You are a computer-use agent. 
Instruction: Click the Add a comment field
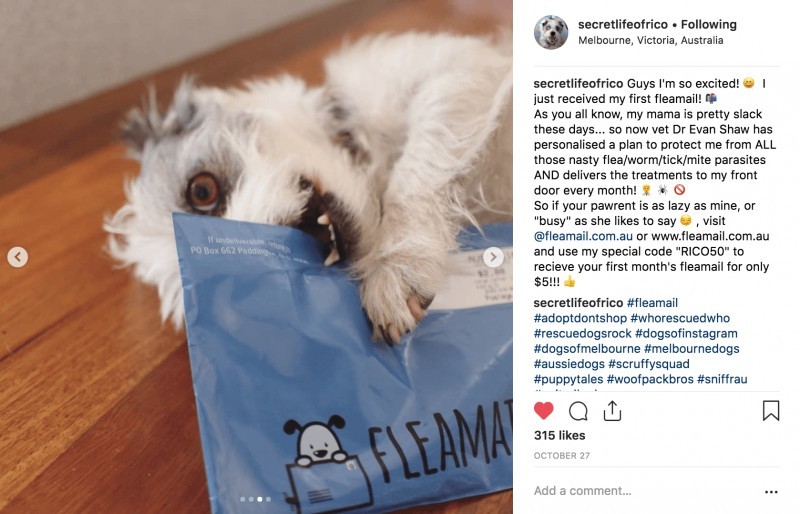(645, 491)
